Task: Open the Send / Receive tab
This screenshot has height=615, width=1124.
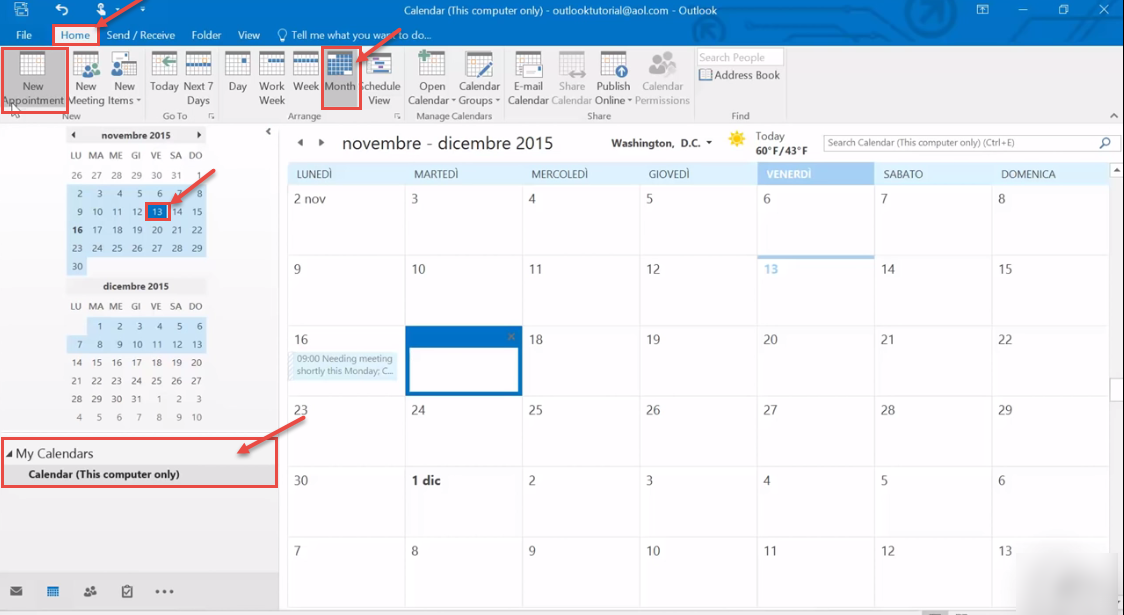Action: pyautogui.click(x=140, y=35)
